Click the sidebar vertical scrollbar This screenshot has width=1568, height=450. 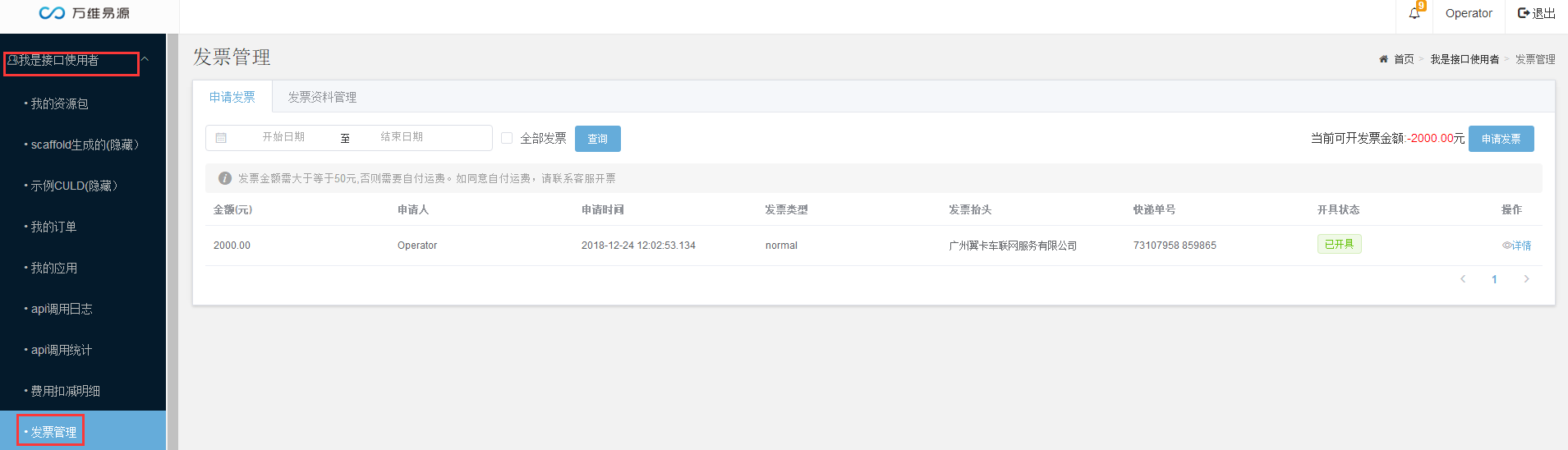click(x=172, y=241)
